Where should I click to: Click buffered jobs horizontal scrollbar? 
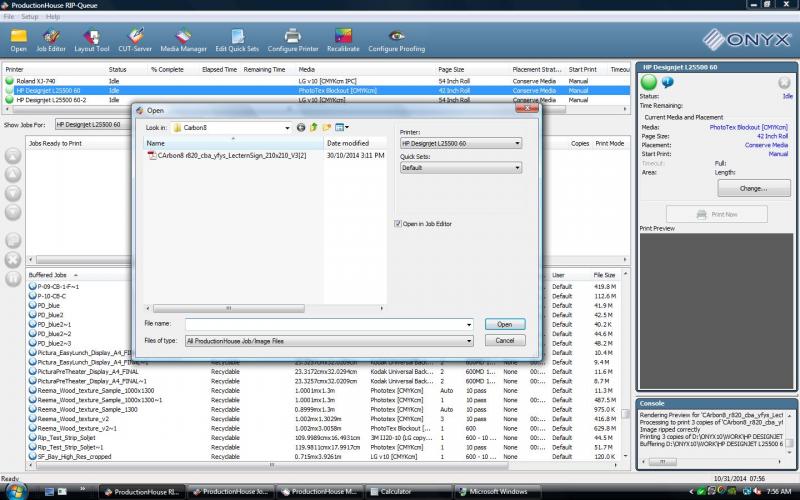tap(272, 465)
